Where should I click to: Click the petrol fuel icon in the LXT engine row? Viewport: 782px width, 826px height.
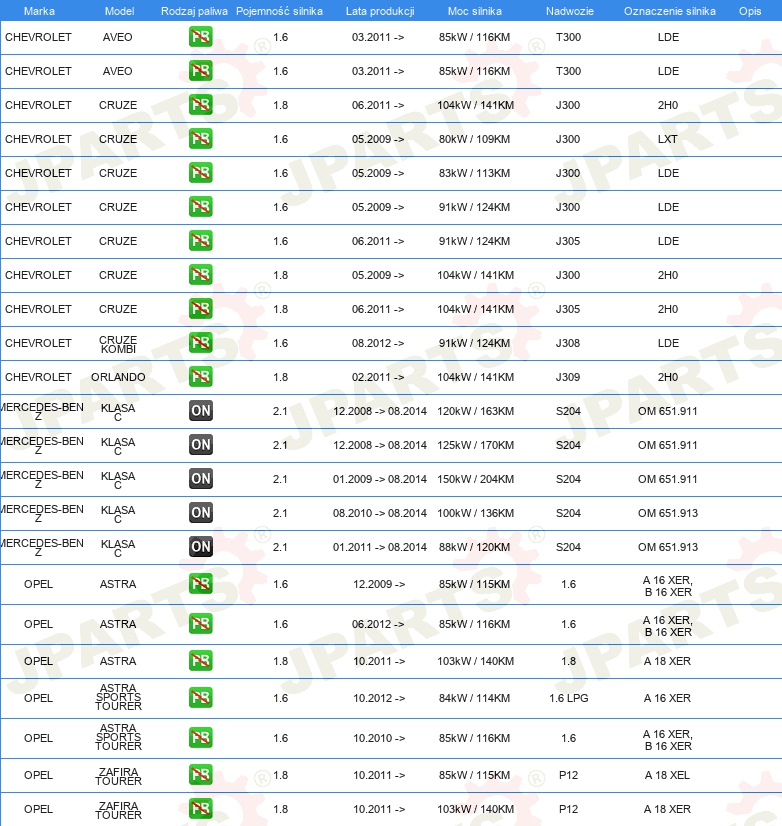[x=201, y=139]
